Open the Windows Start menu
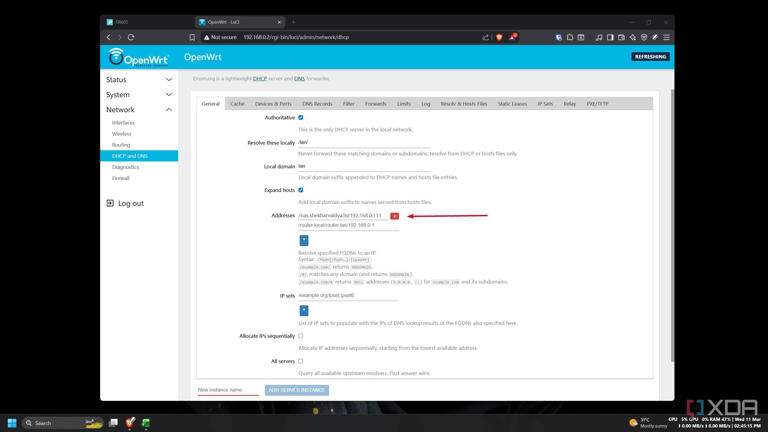The height and width of the screenshot is (432, 768). coord(12,423)
